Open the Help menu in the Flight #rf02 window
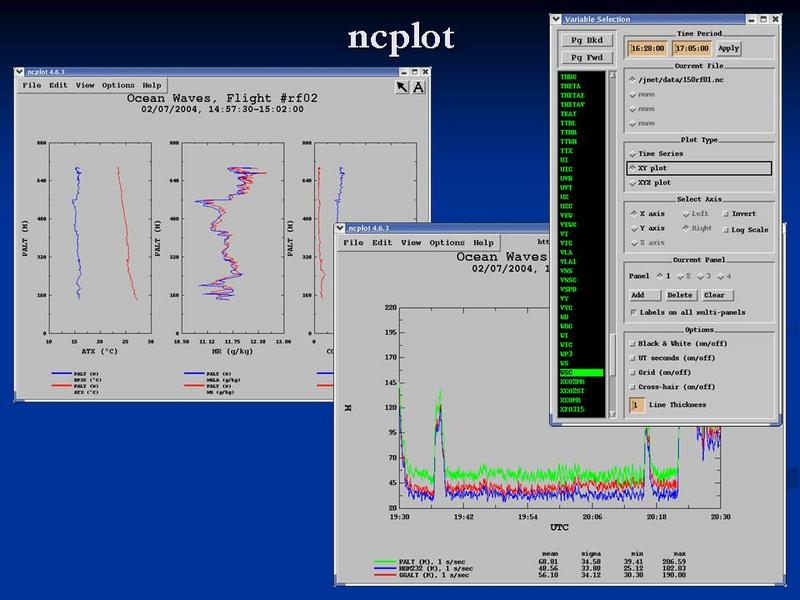Viewport: 800px width, 600px height. [x=152, y=85]
